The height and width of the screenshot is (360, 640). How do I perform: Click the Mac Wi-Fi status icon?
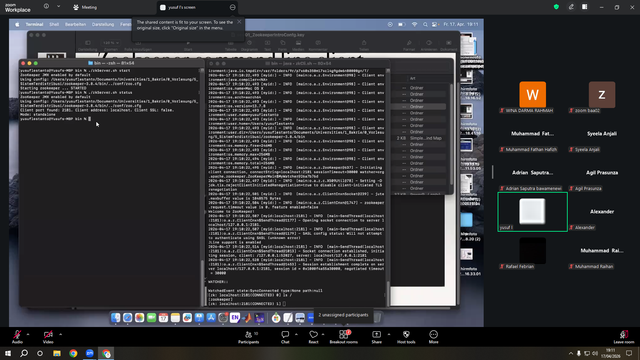coord(414,24)
